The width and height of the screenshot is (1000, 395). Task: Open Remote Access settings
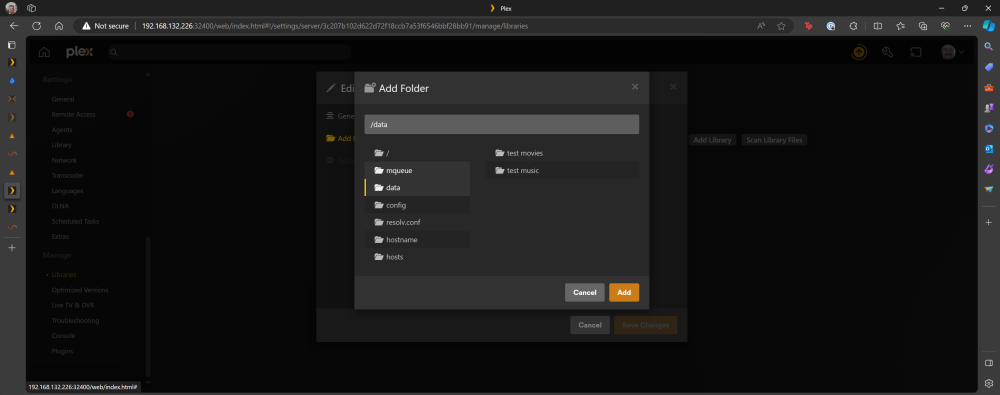(73, 114)
